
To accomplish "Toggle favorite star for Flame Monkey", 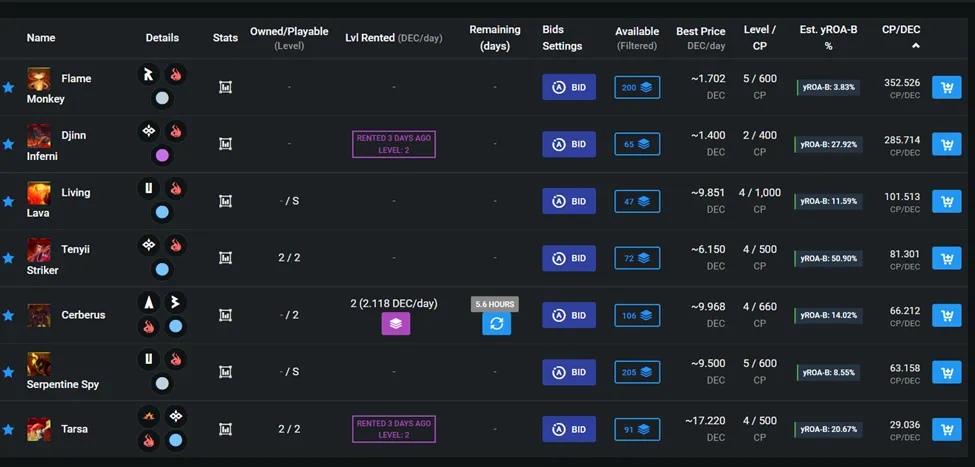I will tap(8, 88).
